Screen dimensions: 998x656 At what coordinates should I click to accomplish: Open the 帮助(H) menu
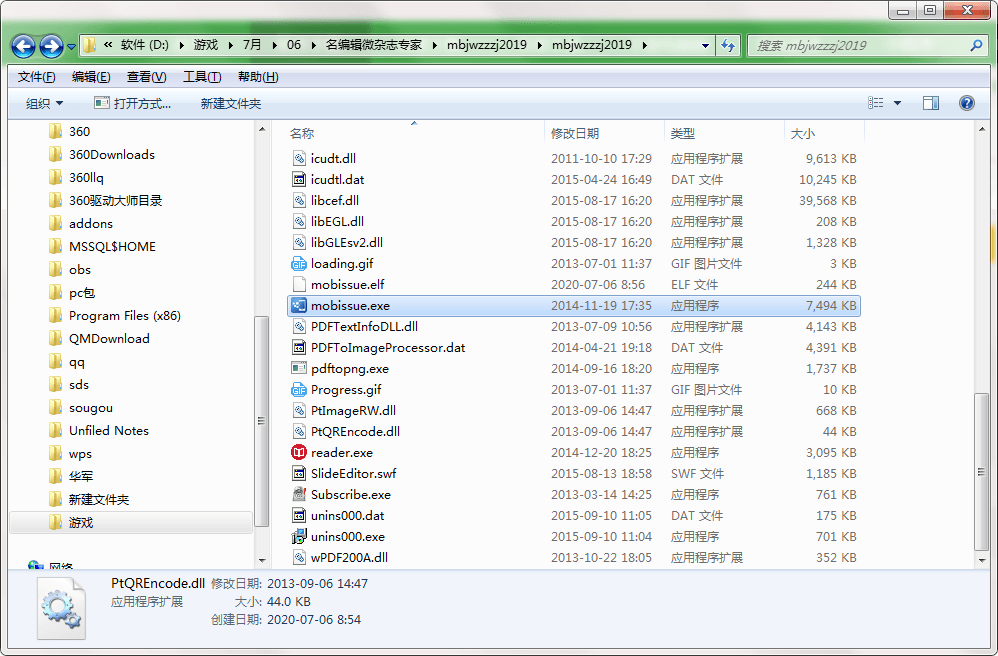[x=258, y=77]
